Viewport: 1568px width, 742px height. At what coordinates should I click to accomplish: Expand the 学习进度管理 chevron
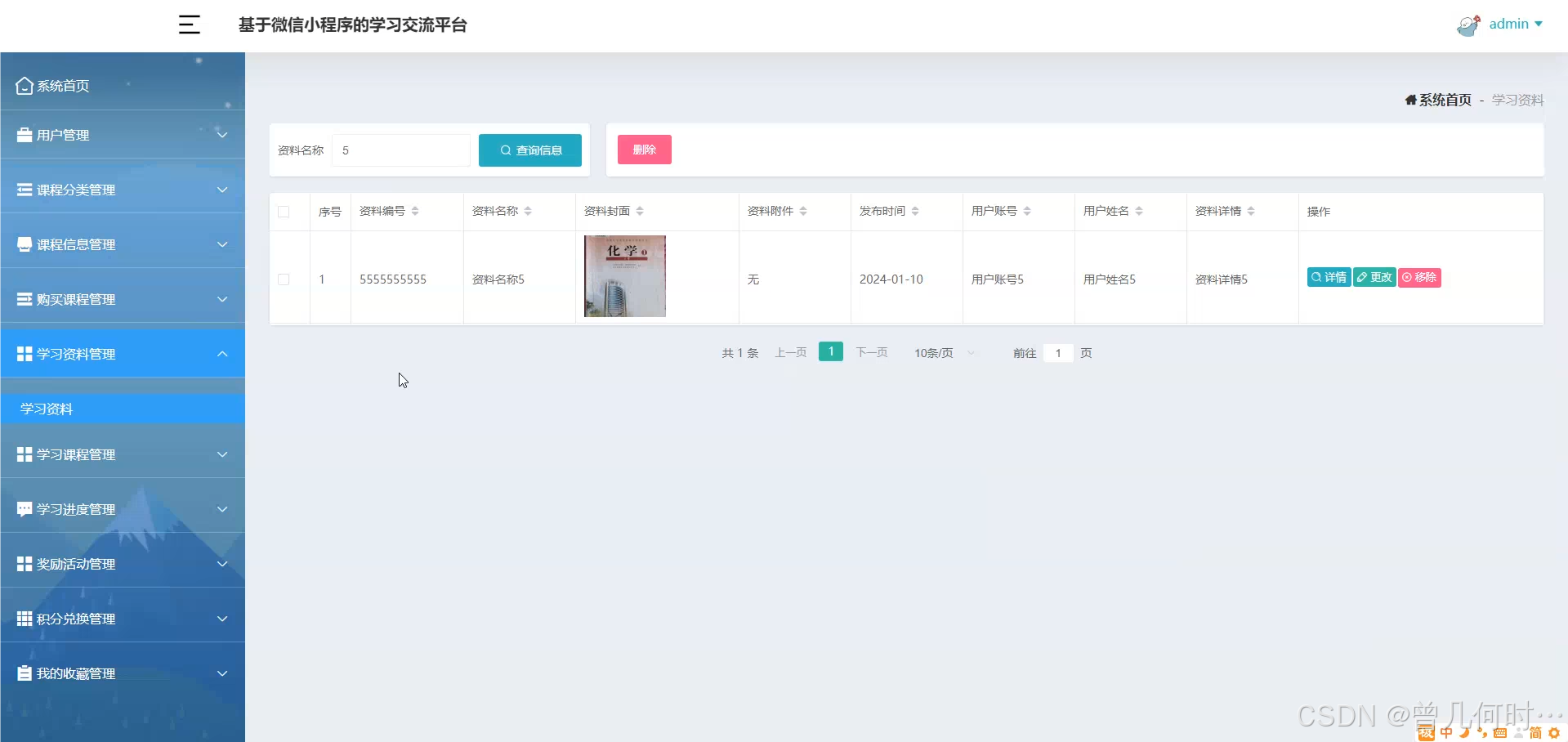[222, 509]
